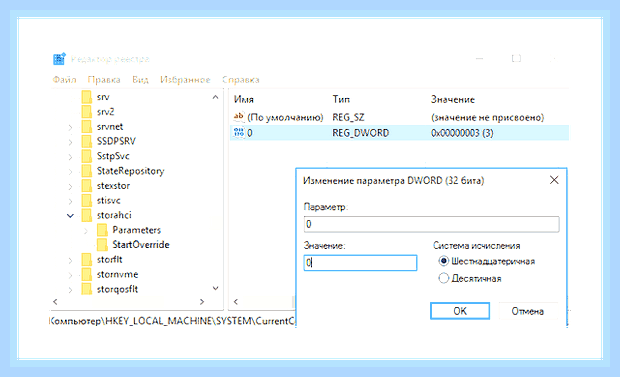The width and height of the screenshot is (620, 377).
Task: Click the Параметр name field
Action: click(431, 224)
